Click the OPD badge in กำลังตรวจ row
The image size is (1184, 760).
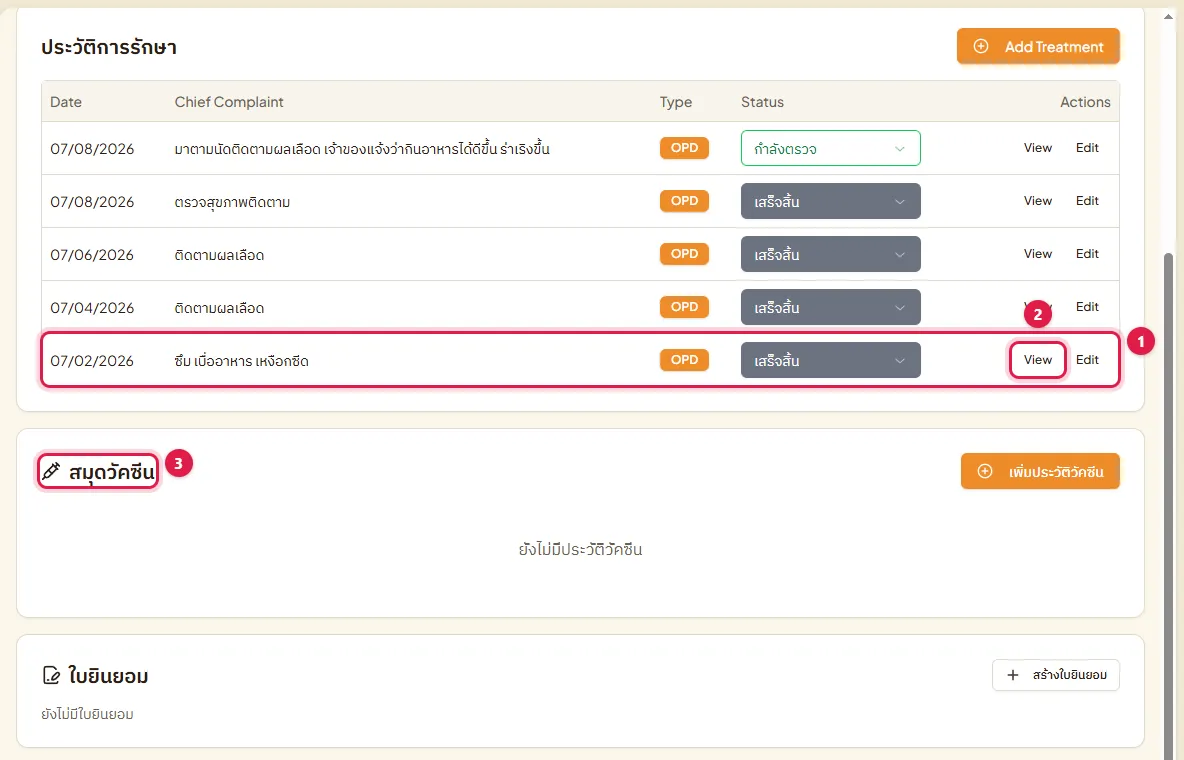point(684,148)
